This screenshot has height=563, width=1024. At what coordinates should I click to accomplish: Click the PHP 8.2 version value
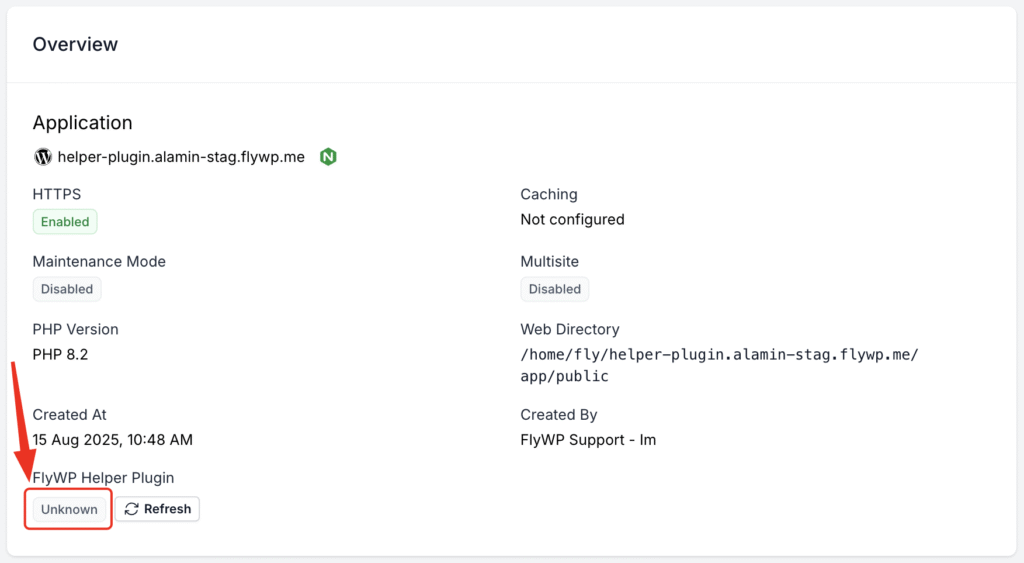[x=60, y=354]
